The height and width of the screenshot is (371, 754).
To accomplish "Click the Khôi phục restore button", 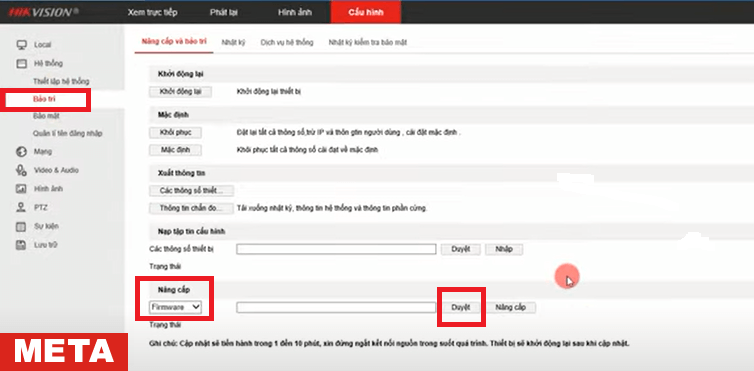I will point(176,132).
